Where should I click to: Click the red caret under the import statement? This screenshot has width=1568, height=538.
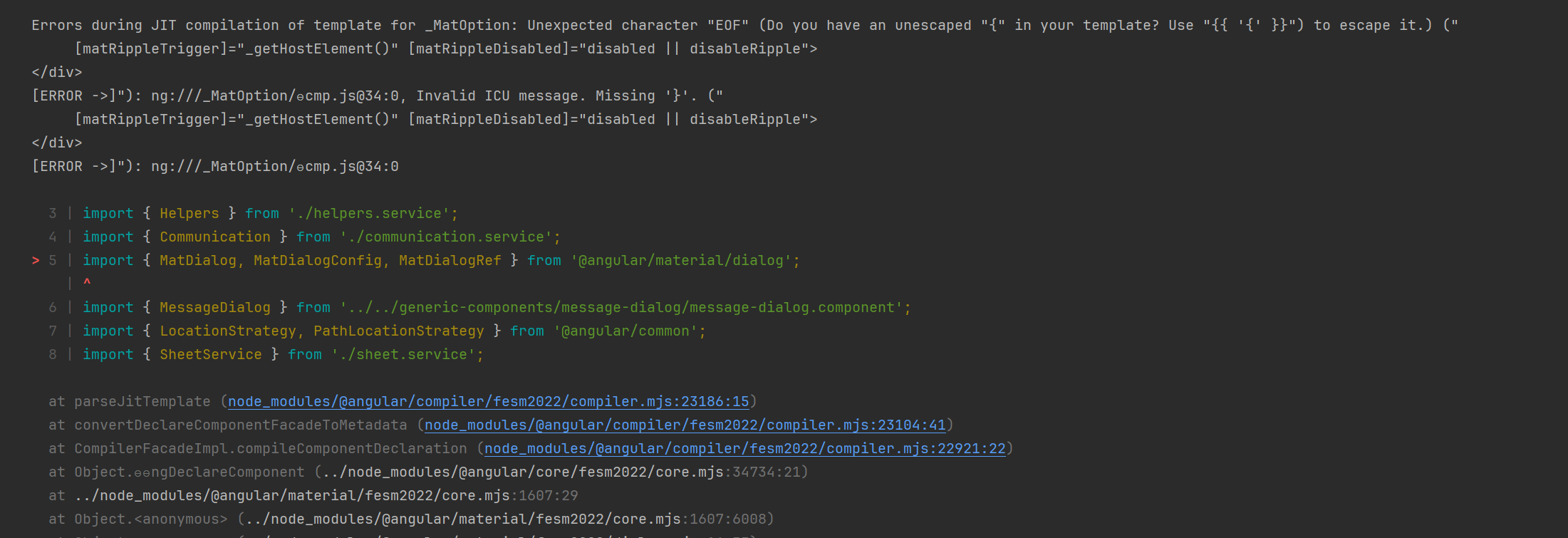tap(87, 283)
